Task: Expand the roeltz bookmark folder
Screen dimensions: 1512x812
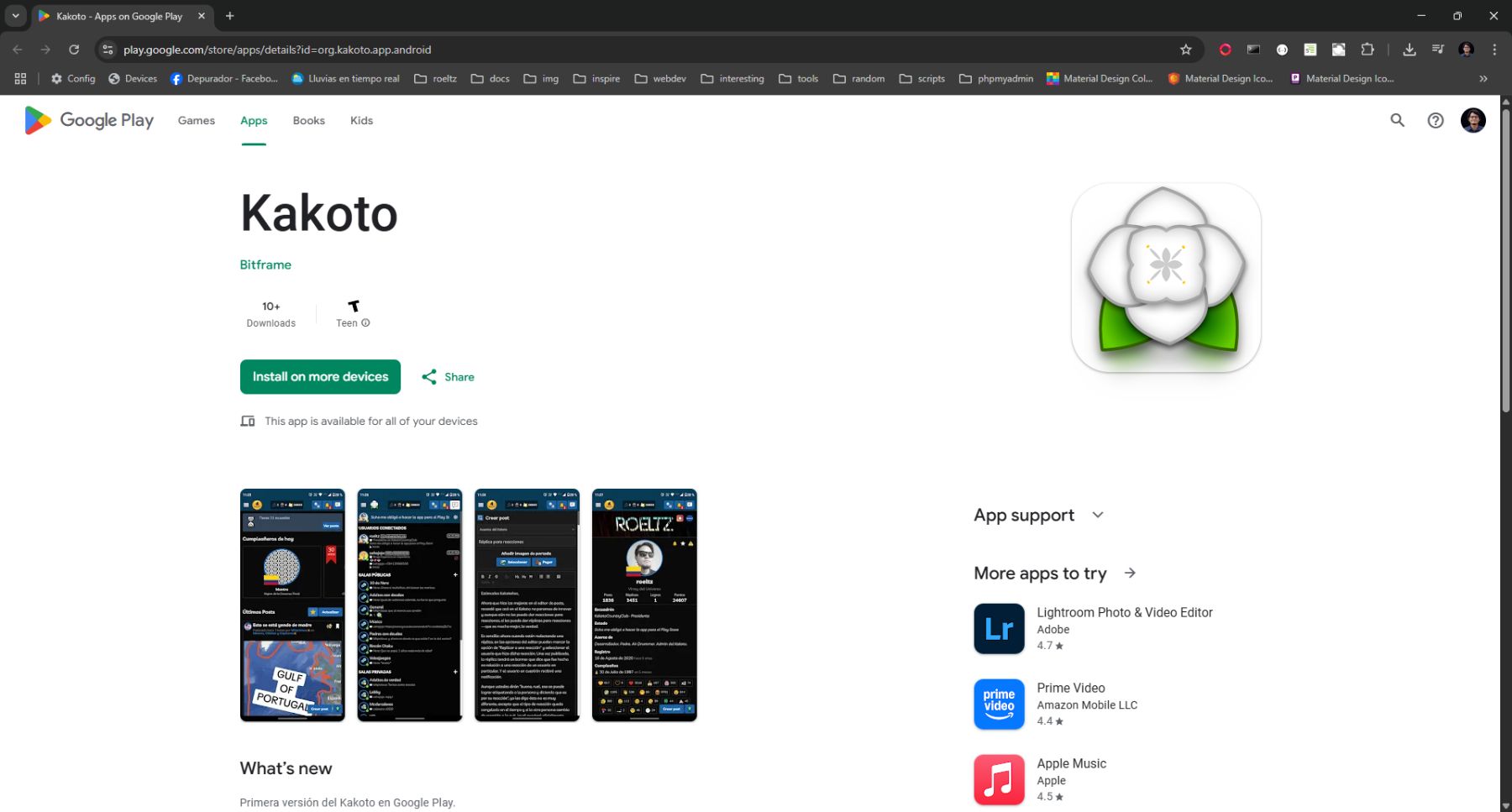Action: coord(435,78)
